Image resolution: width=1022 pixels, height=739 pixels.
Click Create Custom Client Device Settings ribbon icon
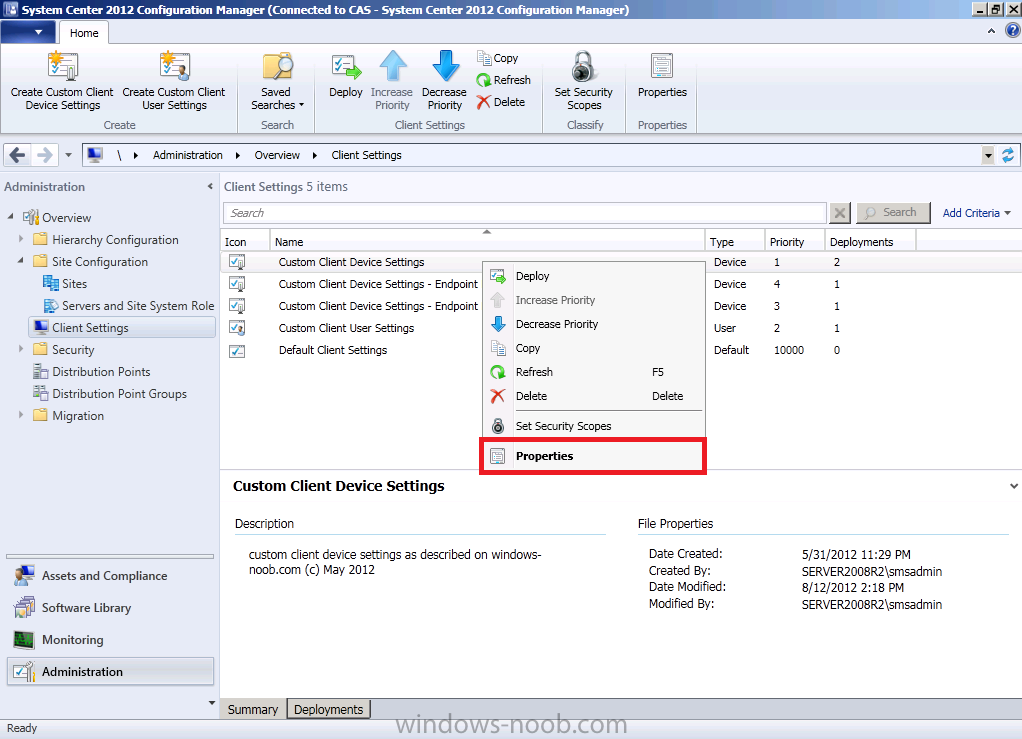pyautogui.click(x=63, y=66)
